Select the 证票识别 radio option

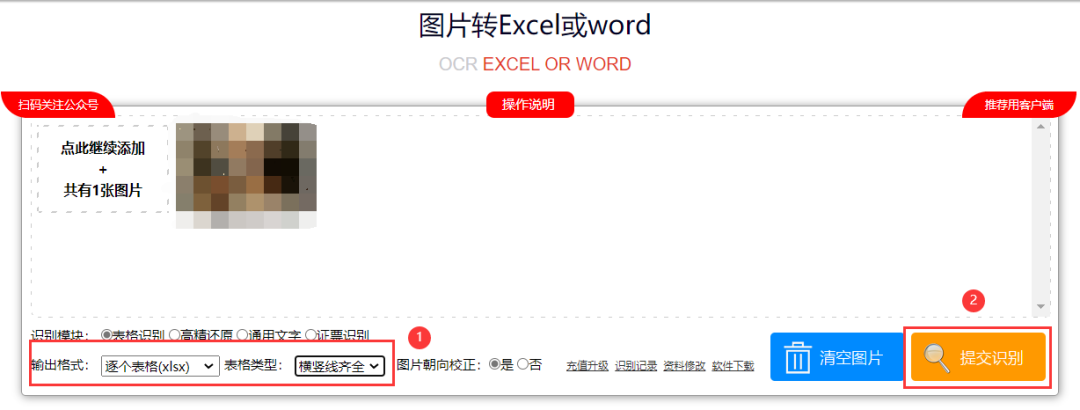point(310,335)
